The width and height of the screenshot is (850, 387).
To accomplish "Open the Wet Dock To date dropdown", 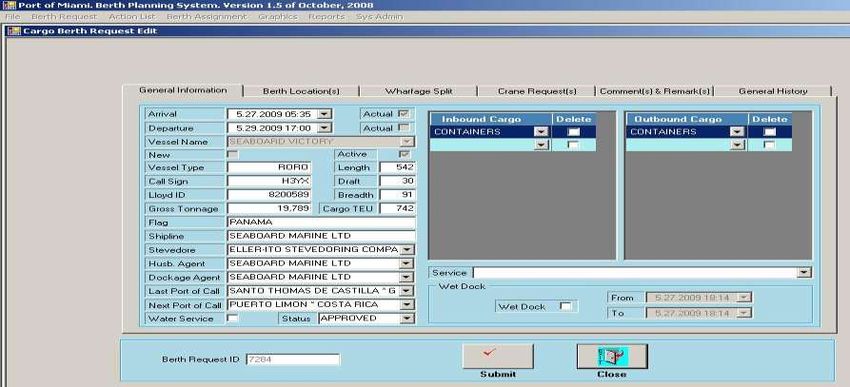I will click(745, 313).
